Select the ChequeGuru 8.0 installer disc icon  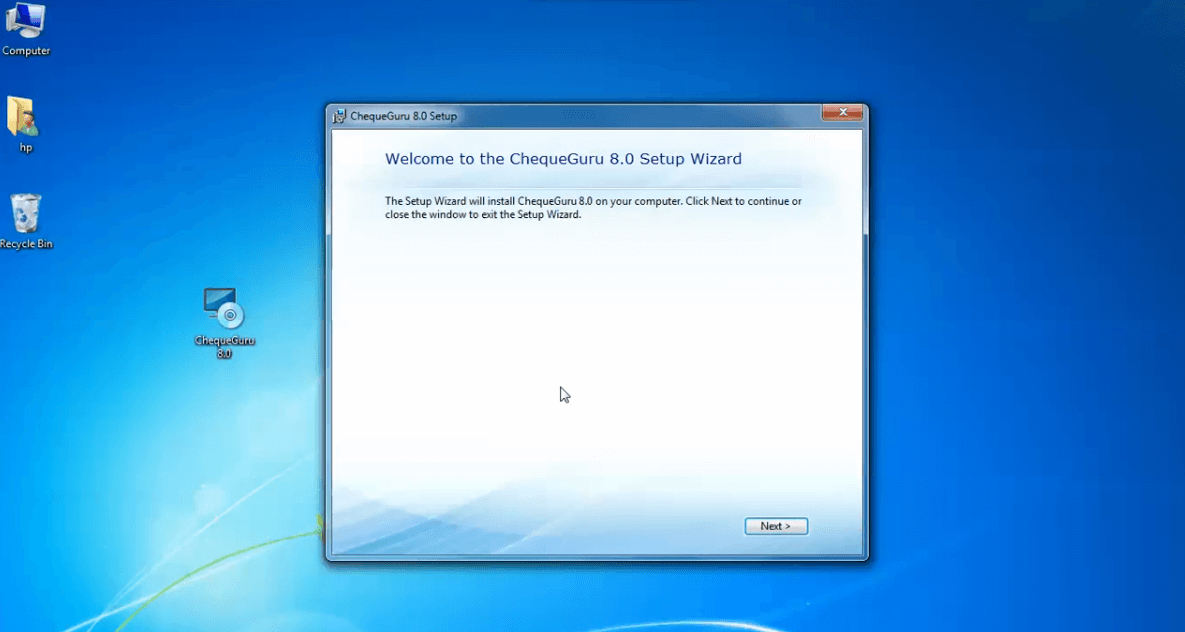[224, 308]
